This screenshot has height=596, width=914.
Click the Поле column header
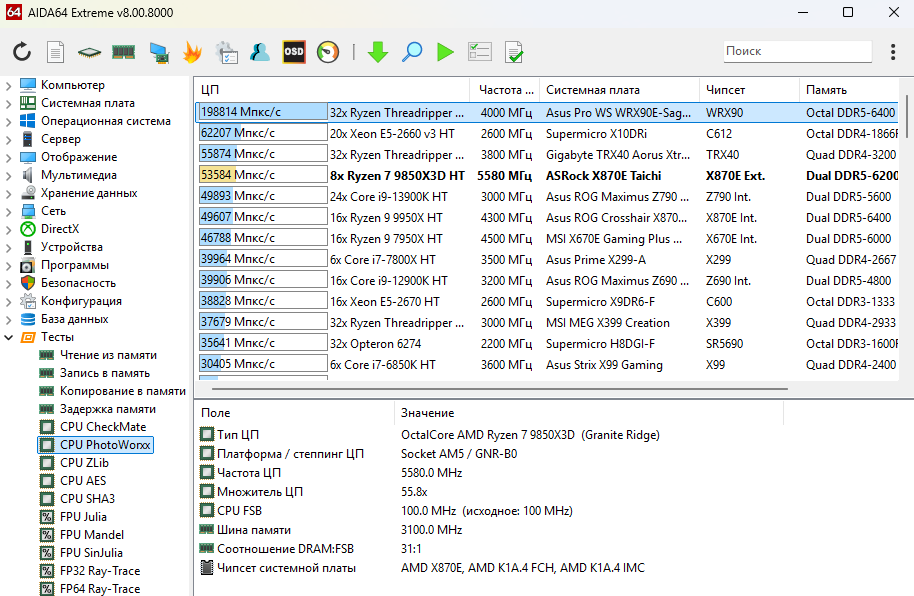tap(295, 413)
